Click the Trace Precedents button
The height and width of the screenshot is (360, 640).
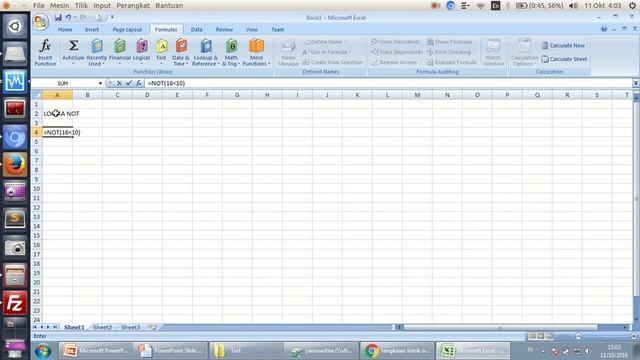[396, 42]
